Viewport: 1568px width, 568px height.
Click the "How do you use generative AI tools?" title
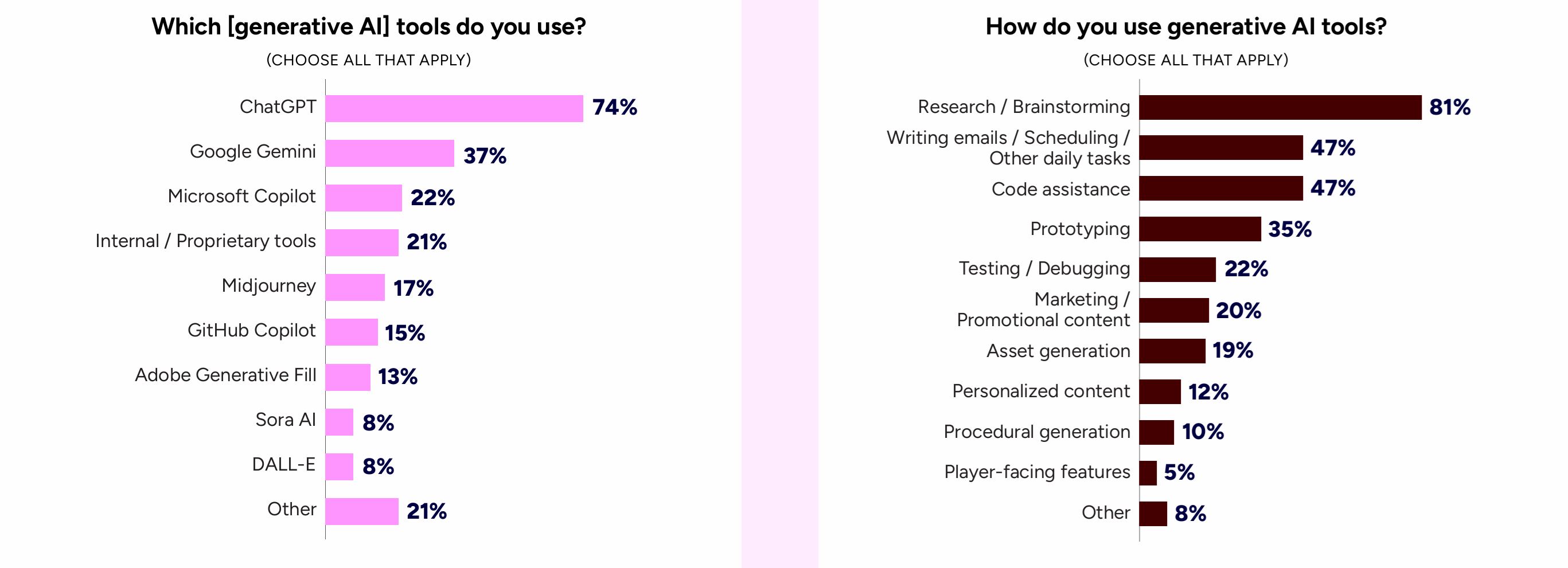point(1185,27)
